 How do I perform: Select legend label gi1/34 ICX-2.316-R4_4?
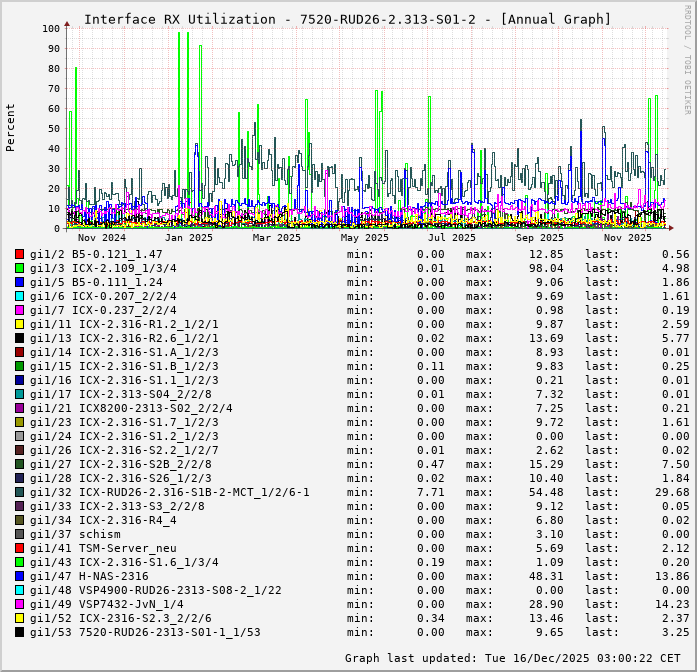103,520
